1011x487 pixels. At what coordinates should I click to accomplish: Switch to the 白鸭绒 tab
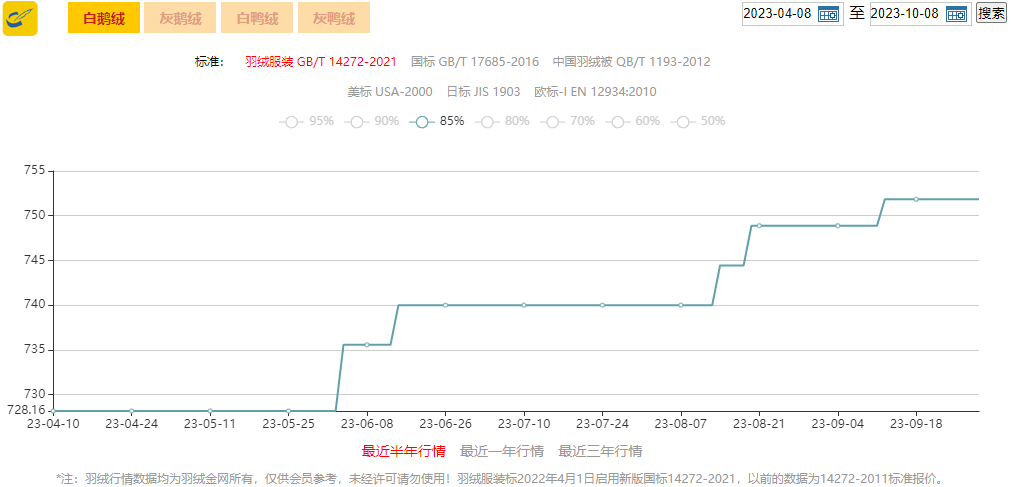[257, 18]
